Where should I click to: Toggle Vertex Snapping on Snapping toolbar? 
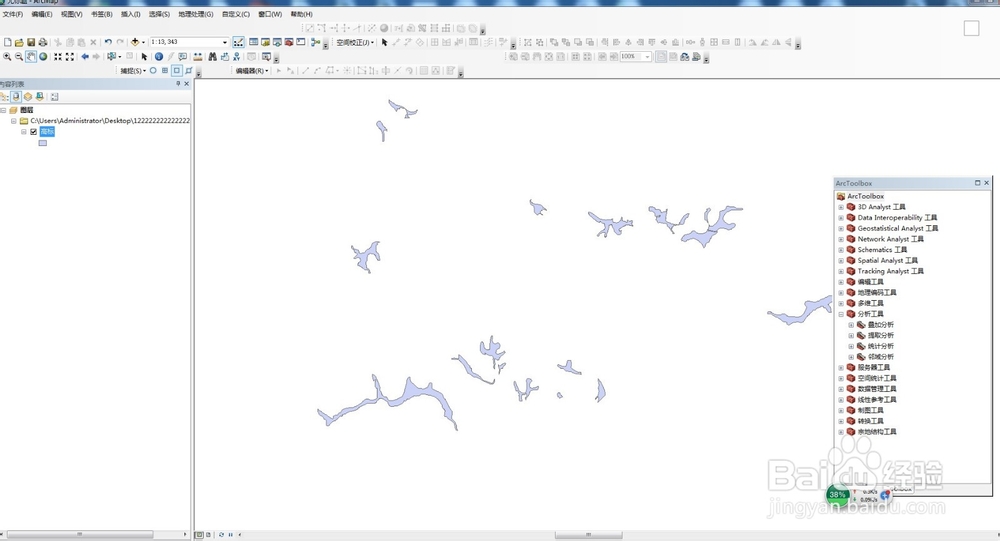pos(177,71)
